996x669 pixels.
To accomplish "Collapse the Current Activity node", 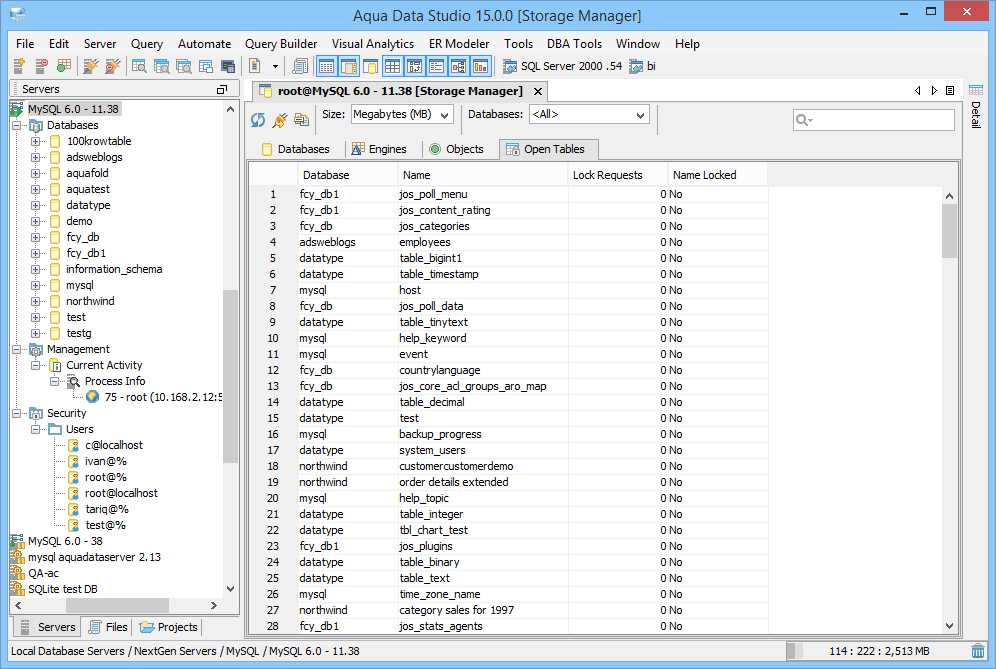I will tap(36, 365).
